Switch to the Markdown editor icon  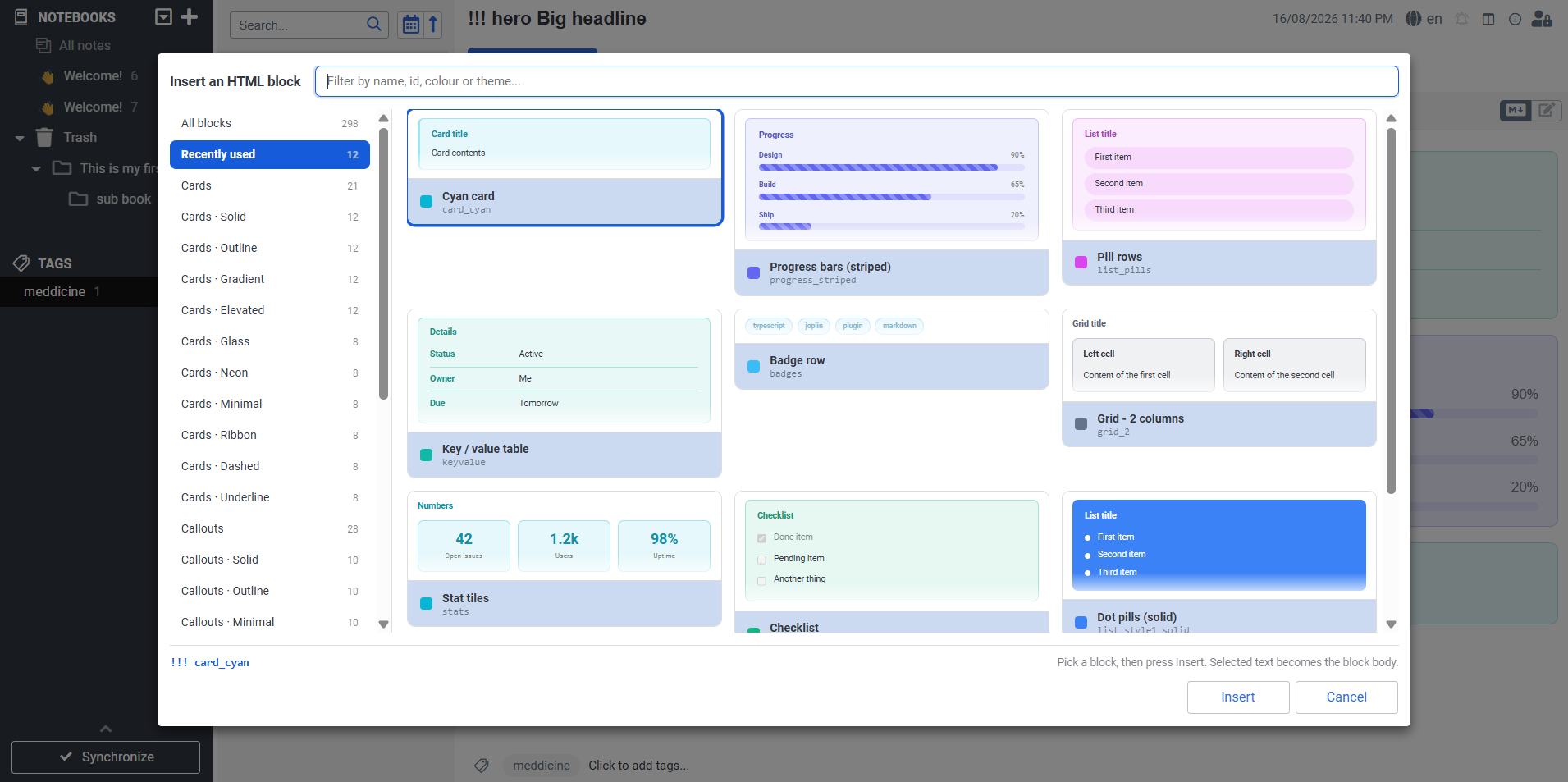[x=1515, y=109]
